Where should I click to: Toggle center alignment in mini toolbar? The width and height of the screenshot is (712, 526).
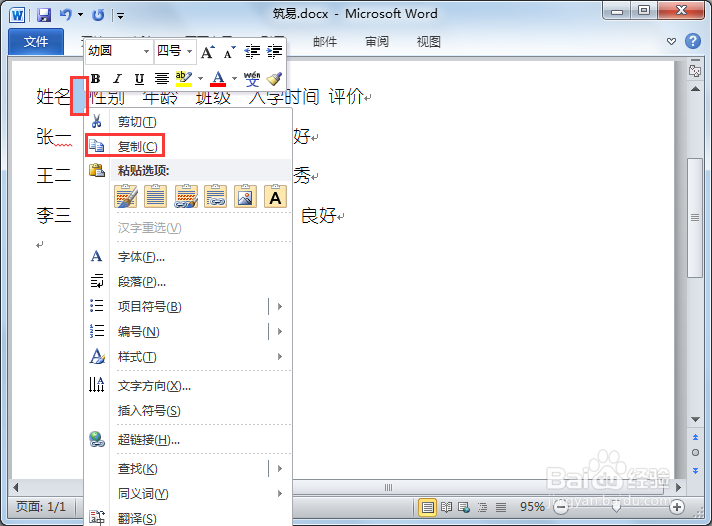coord(162,79)
